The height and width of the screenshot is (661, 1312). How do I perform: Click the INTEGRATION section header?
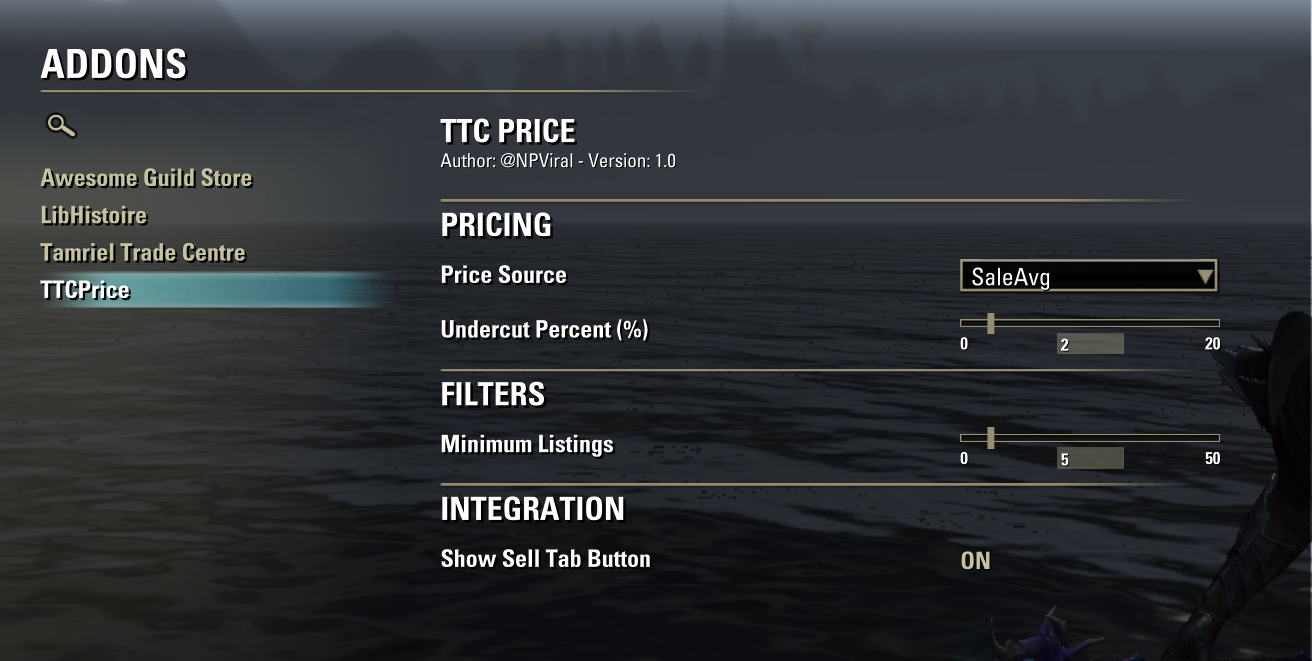point(532,509)
